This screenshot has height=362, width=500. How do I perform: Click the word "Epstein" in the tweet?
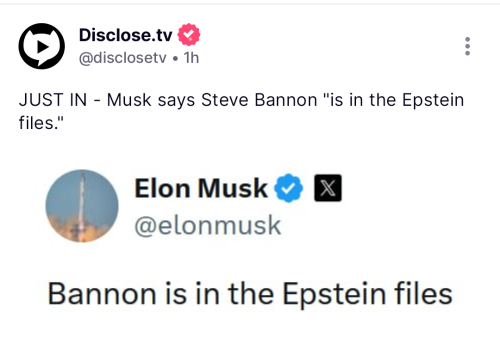point(334,295)
